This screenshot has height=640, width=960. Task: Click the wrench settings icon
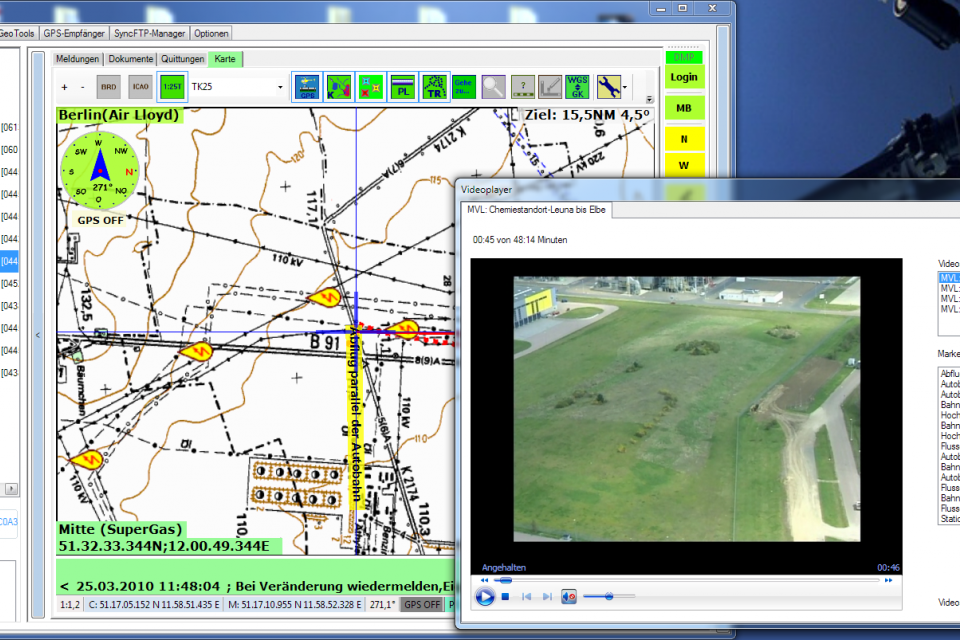608,87
